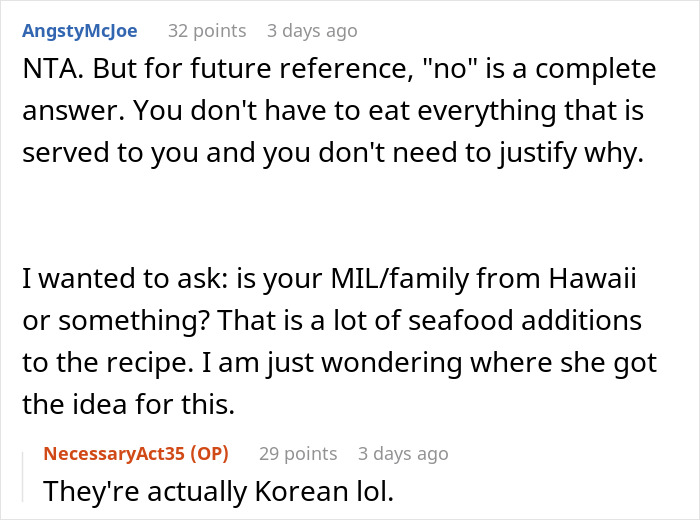Click the timestamp on AngstyMcJoe's comment
Screen dimensions: 700x520
[x=311, y=31]
